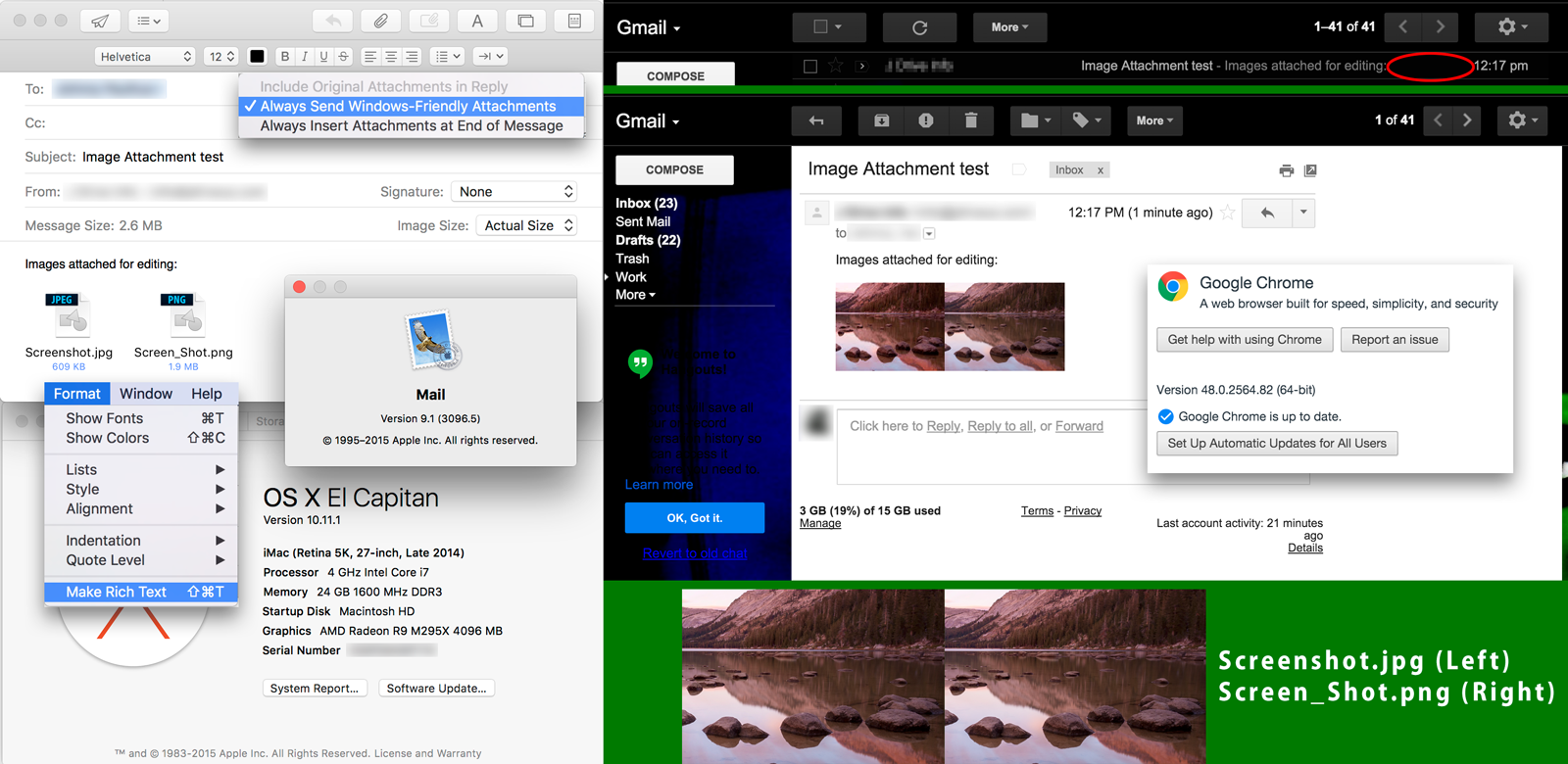Align text left in the Mail format bar
Viewport: 1568px width, 764px height.
(x=369, y=57)
